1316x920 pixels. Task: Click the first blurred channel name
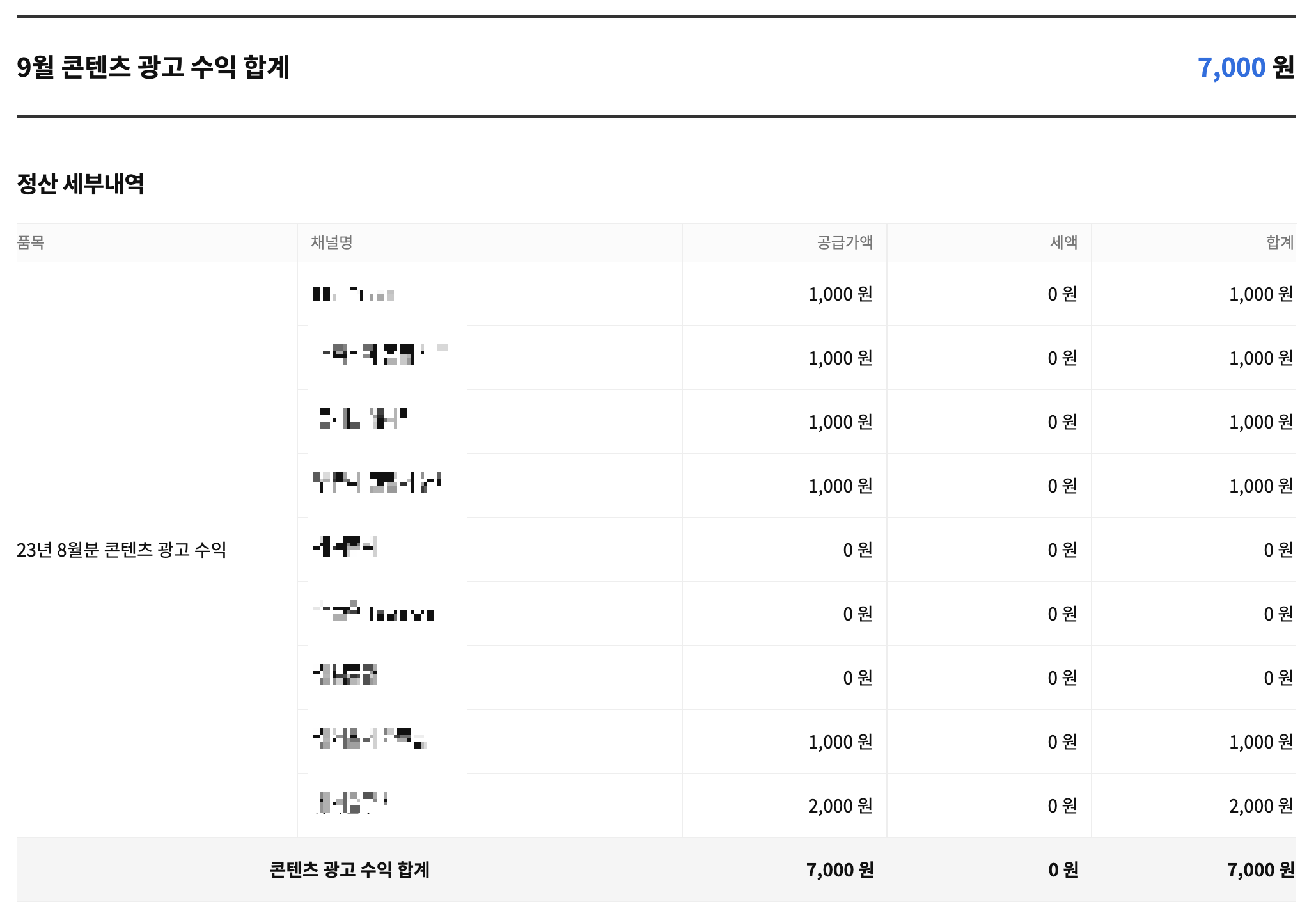[353, 294]
